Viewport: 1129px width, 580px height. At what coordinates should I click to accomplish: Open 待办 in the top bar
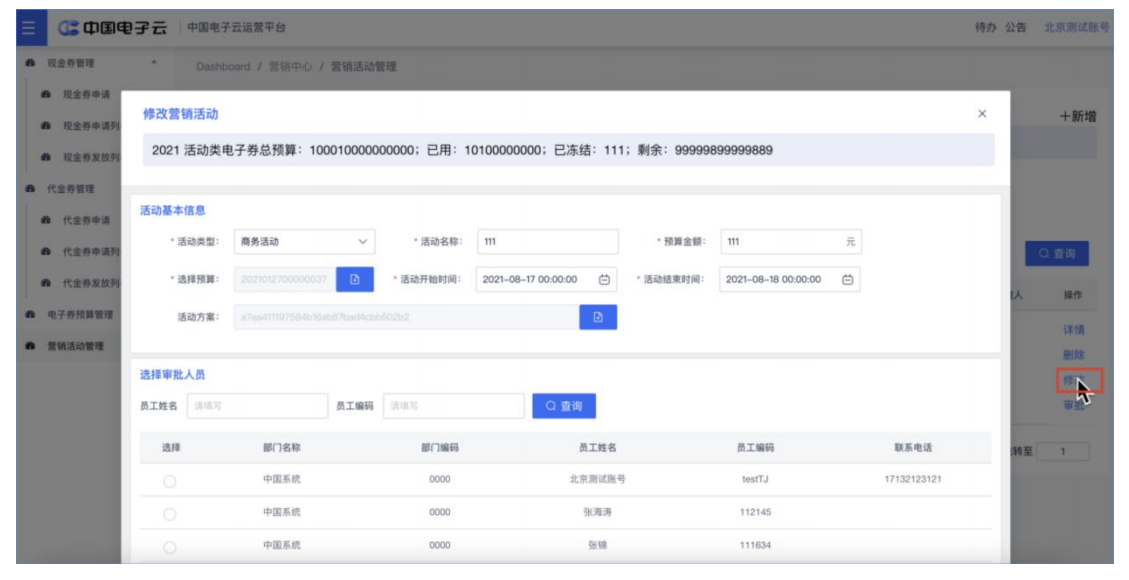tap(986, 27)
